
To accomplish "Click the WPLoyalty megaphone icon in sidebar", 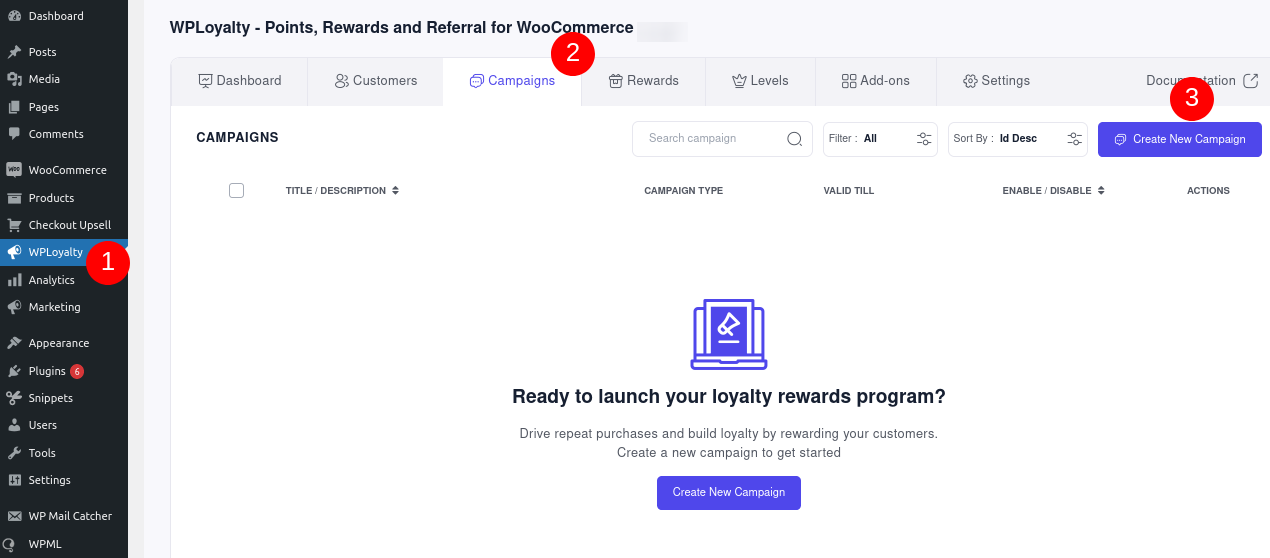I will pyautogui.click(x=14, y=252).
